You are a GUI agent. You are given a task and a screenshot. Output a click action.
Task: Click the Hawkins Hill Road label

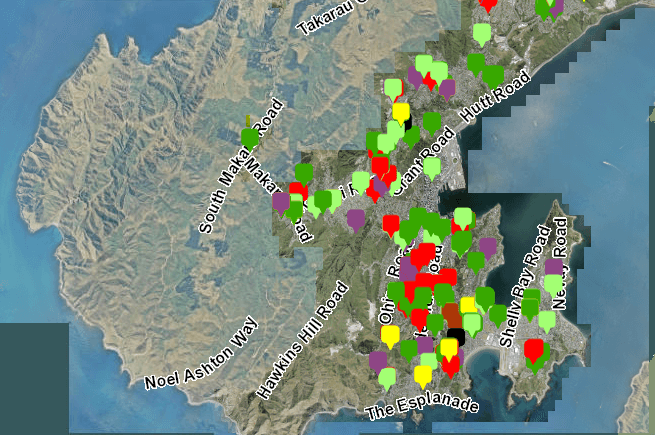pos(302,341)
